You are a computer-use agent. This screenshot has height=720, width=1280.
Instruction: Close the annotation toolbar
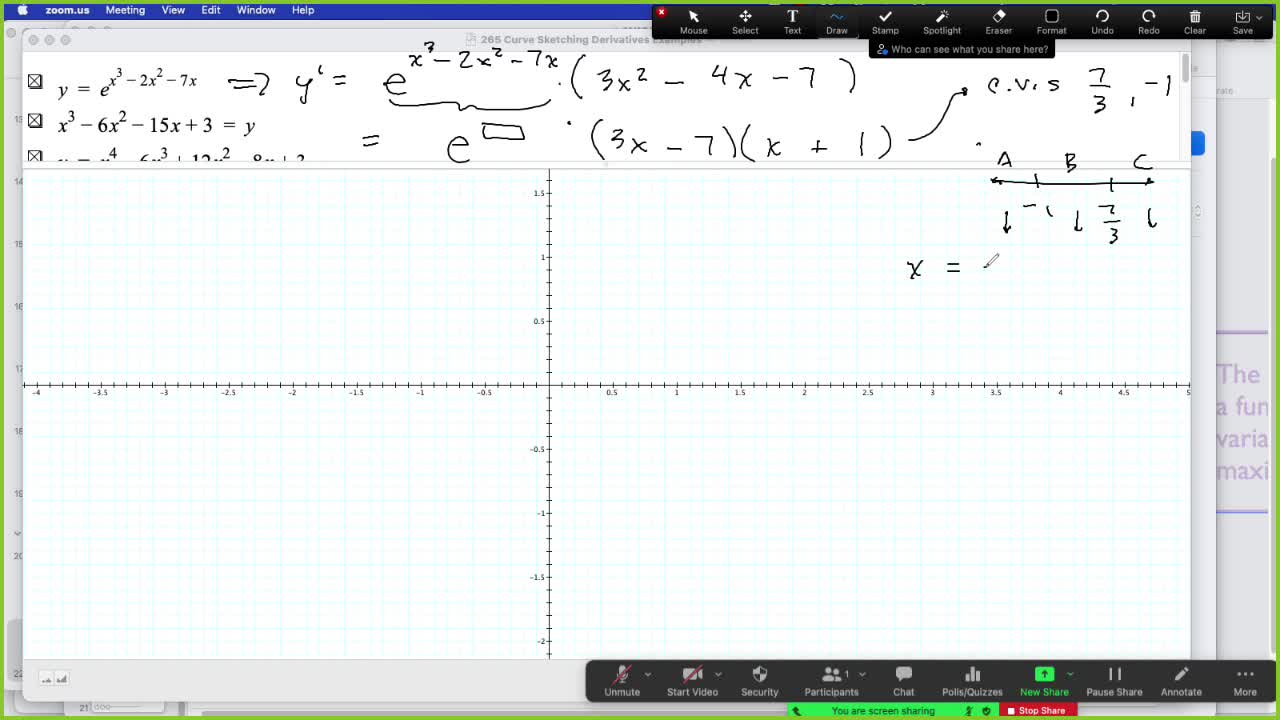pyautogui.click(x=661, y=12)
